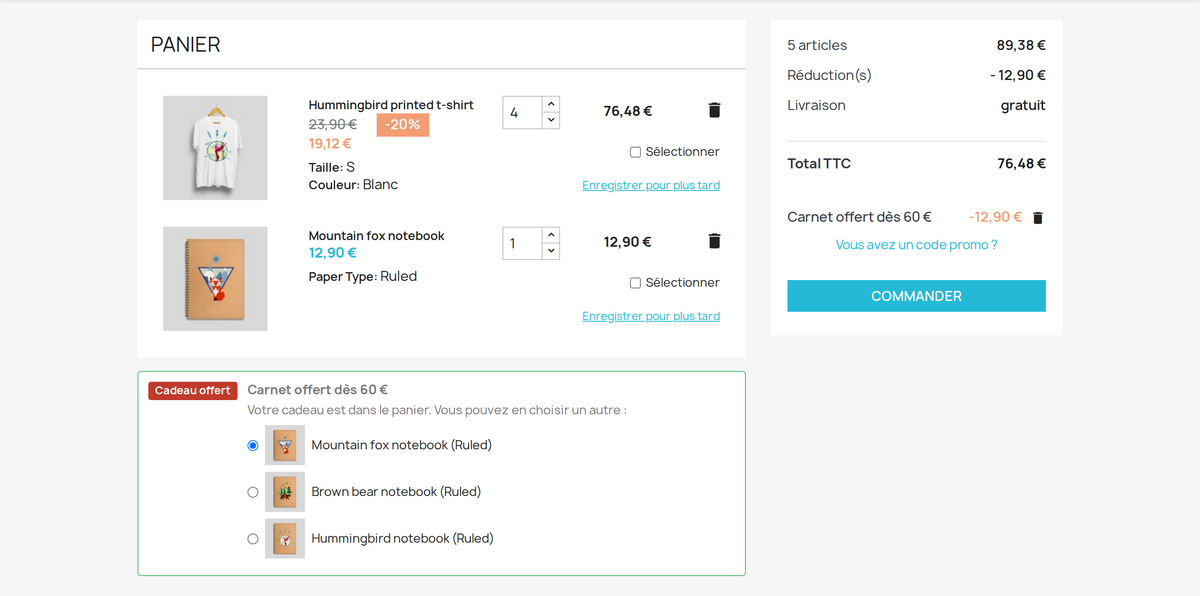This screenshot has width=1200, height=596.
Task: Click the t-shirt product image
Action: [x=215, y=148]
